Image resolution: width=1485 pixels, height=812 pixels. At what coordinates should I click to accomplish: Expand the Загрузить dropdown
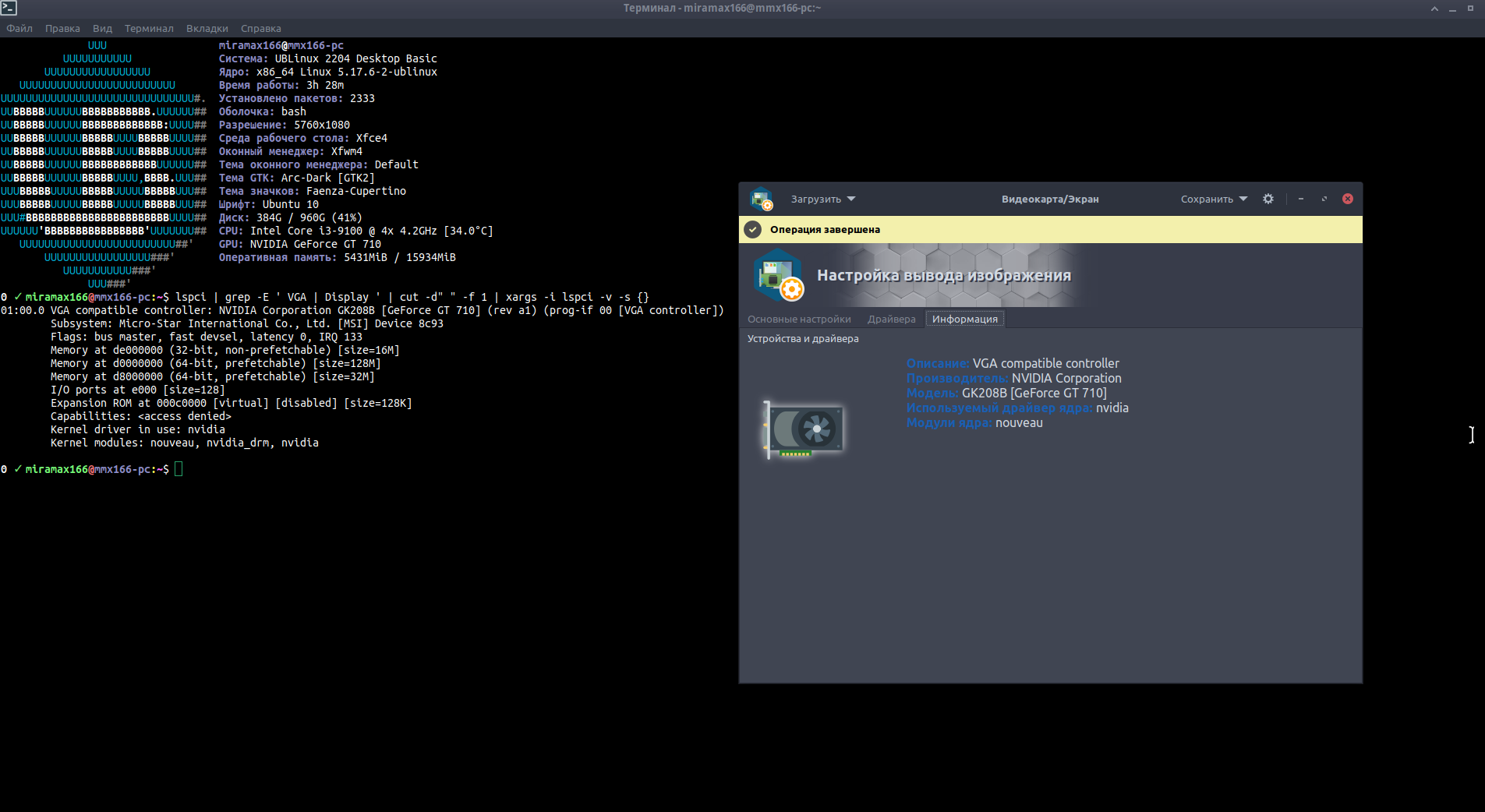click(x=822, y=199)
